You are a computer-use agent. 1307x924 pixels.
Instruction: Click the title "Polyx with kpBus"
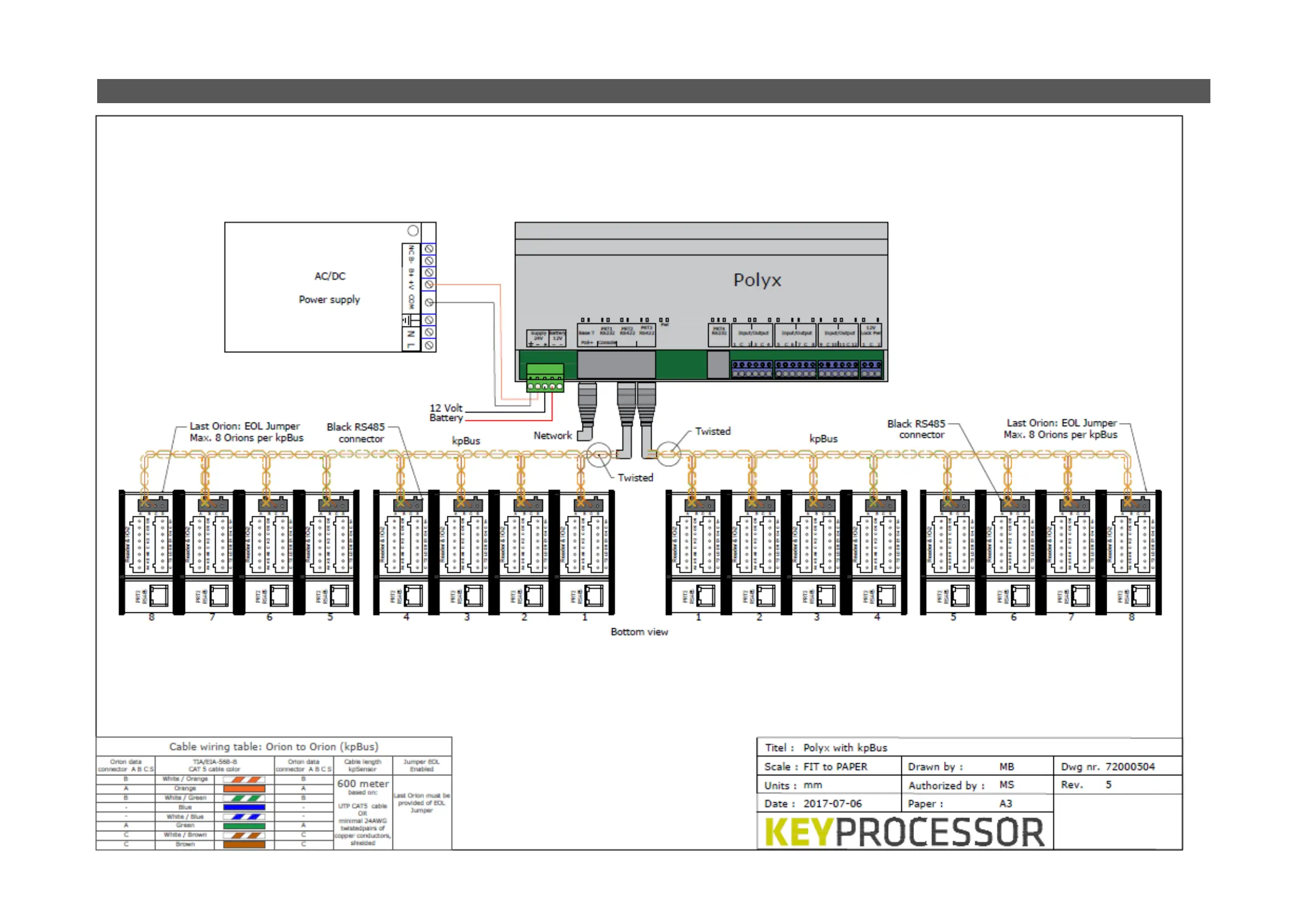[845, 748]
